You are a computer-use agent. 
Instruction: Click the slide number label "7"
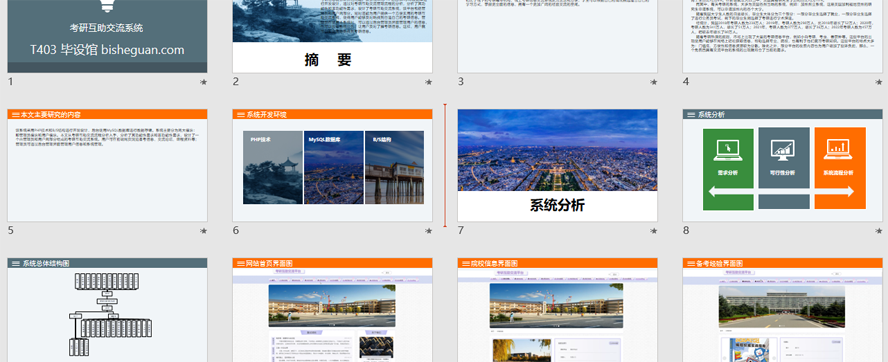coord(461,230)
